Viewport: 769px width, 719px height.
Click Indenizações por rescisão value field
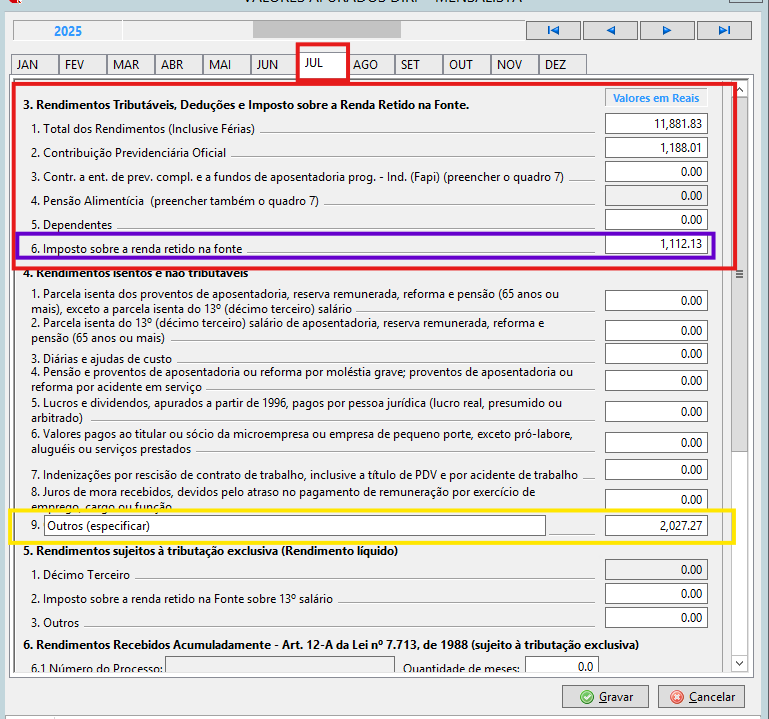pos(656,470)
